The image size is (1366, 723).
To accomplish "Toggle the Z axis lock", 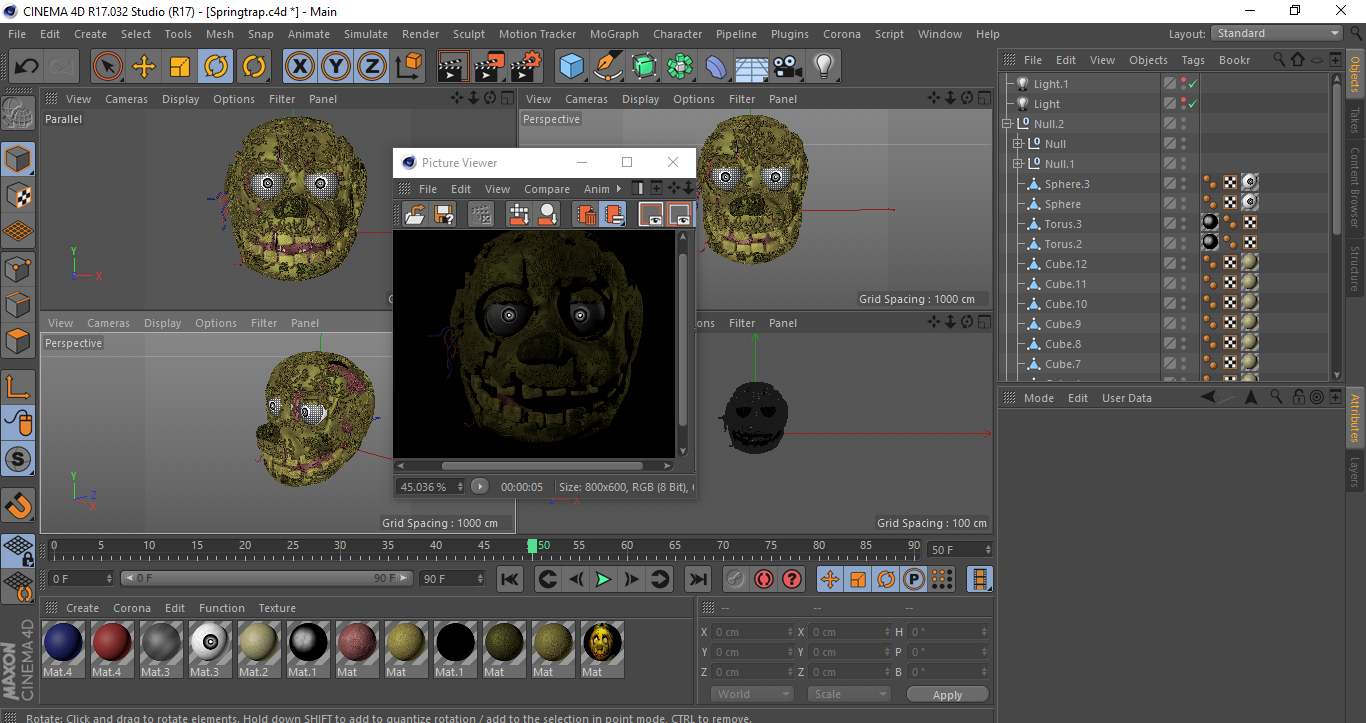I will coord(372,67).
